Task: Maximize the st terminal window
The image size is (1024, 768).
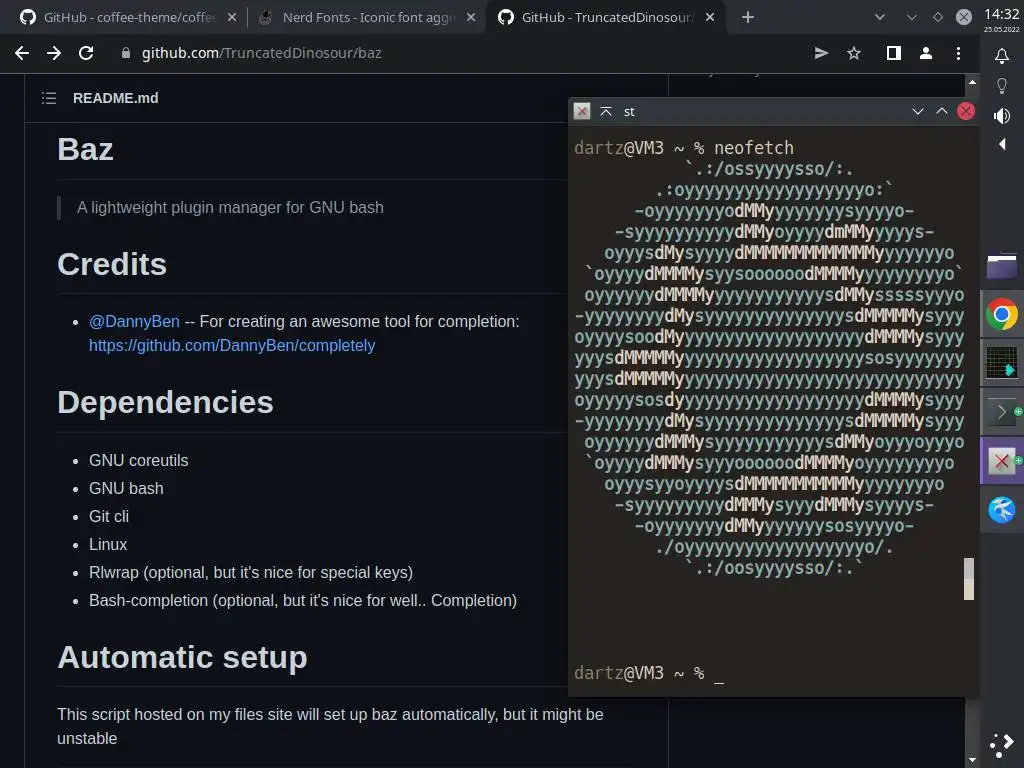Action: pos(942,112)
